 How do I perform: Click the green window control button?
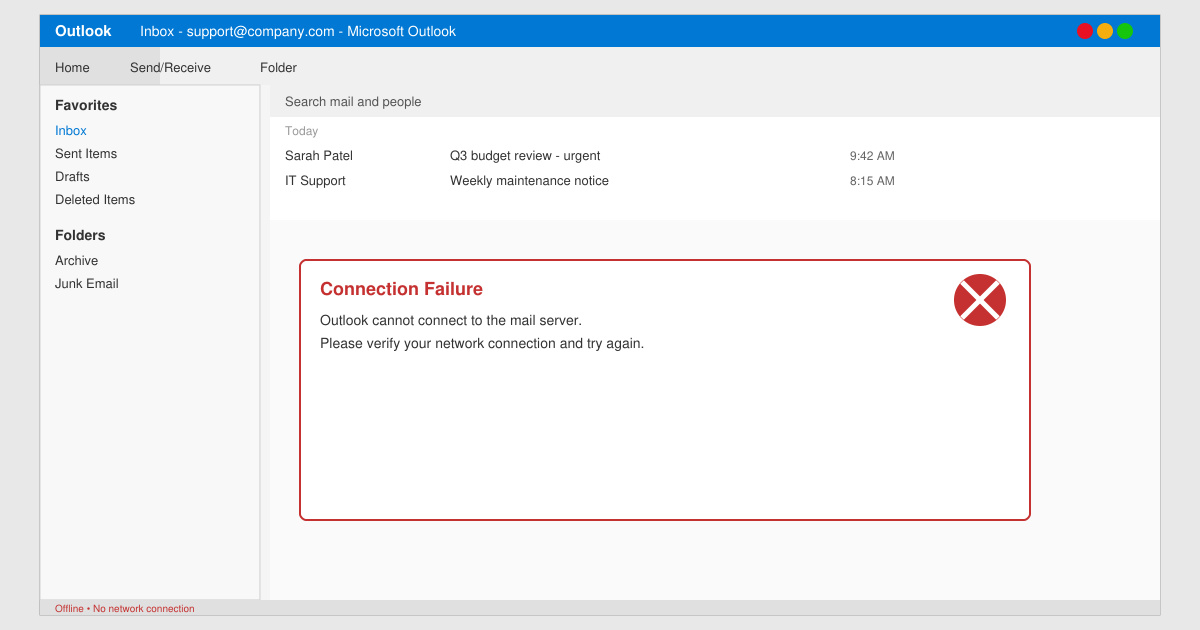point(1125,31)
